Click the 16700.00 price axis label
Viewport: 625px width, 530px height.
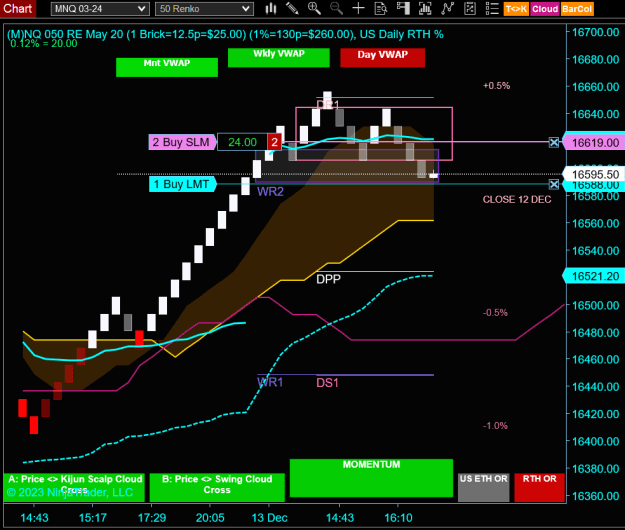595,32
